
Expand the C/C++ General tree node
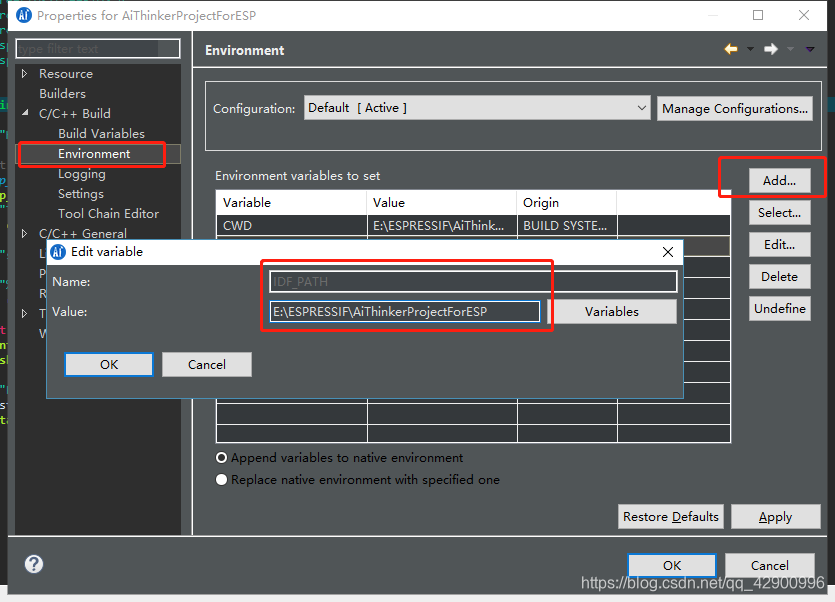24,233
